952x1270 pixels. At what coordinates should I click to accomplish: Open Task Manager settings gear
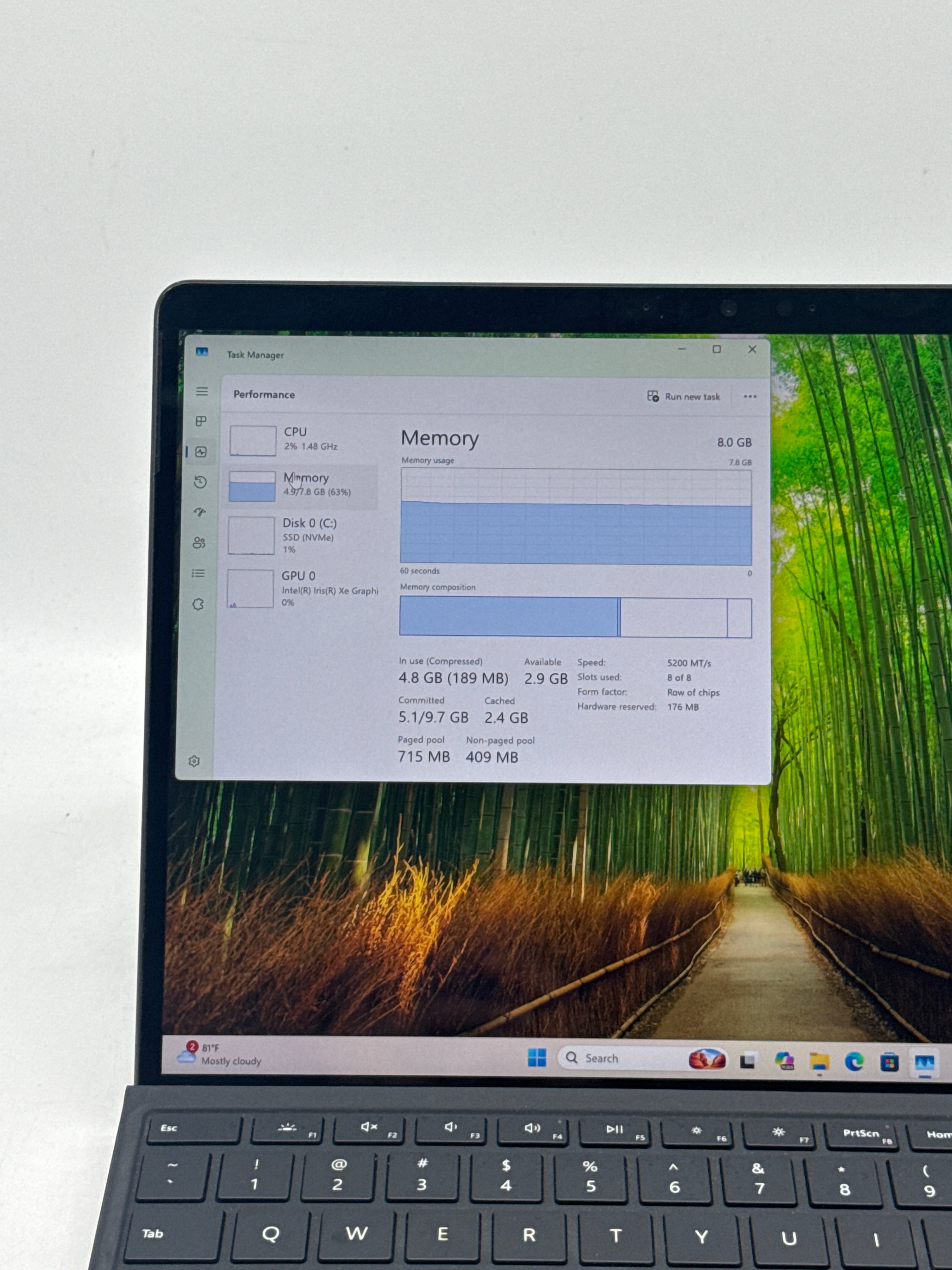194,761
